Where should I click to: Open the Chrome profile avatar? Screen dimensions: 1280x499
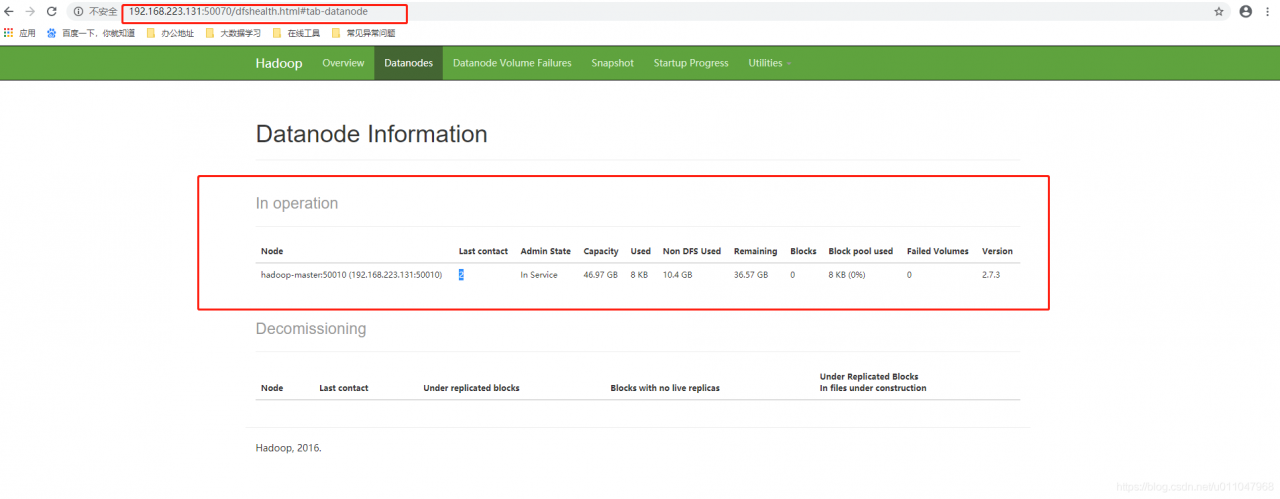click(1245, 12)
